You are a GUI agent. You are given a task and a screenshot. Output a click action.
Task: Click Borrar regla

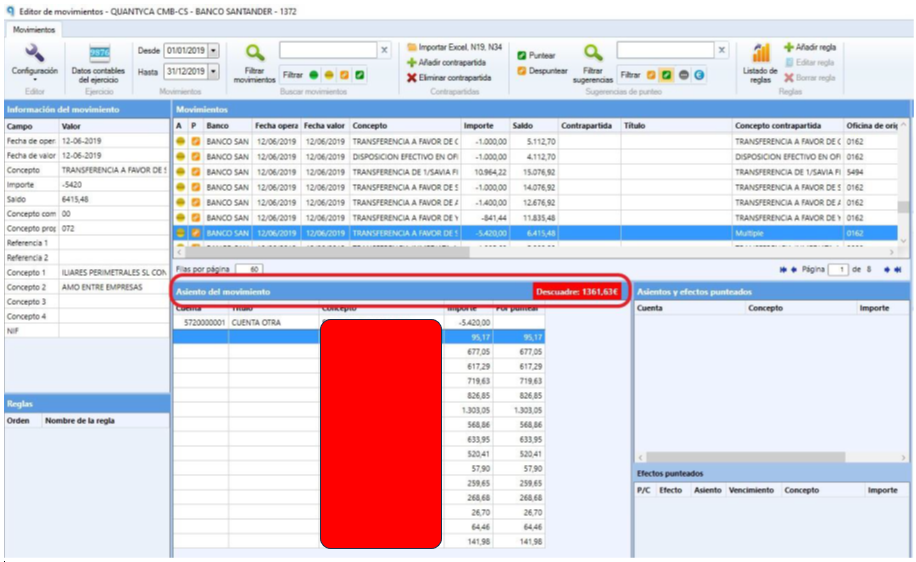pyautogui.click(x=809, y=78)
